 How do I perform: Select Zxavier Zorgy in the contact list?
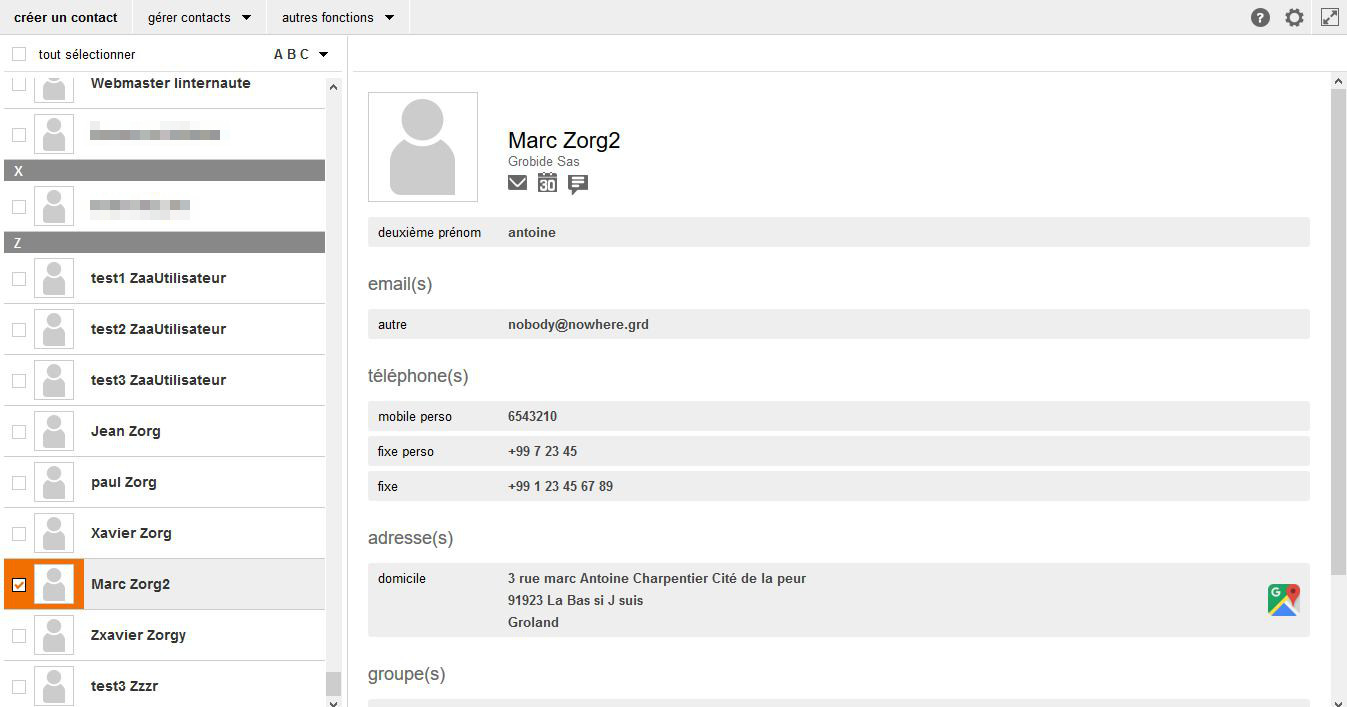[138, 635]
